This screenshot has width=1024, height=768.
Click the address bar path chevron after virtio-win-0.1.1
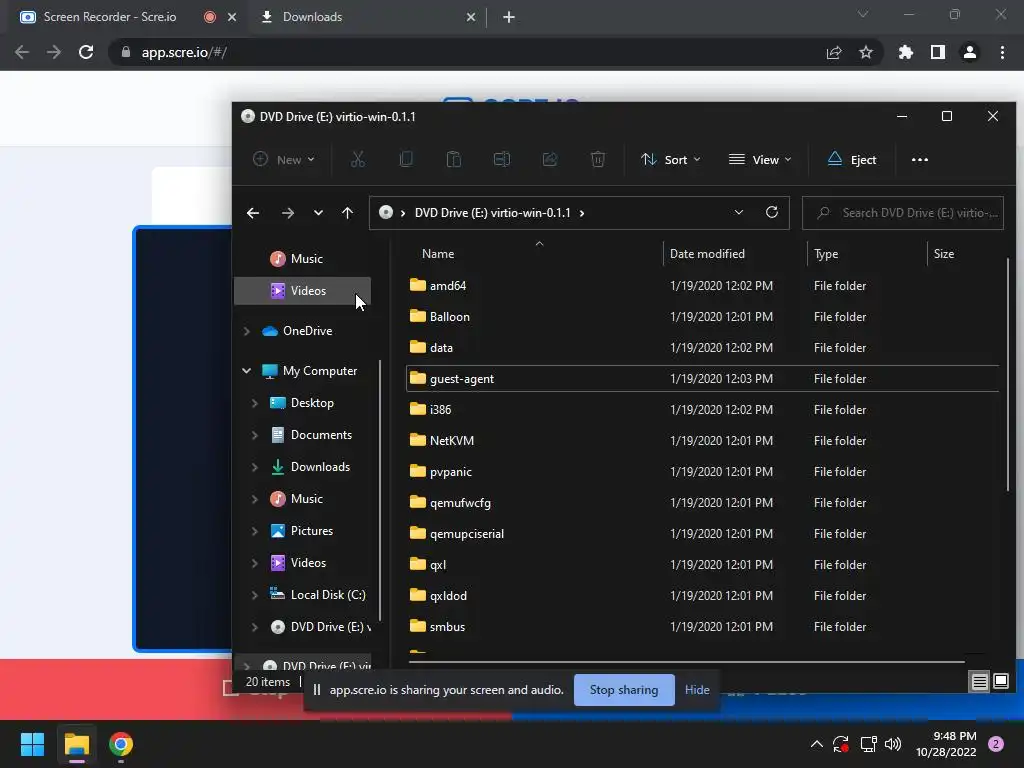click(x=581, y=213)
